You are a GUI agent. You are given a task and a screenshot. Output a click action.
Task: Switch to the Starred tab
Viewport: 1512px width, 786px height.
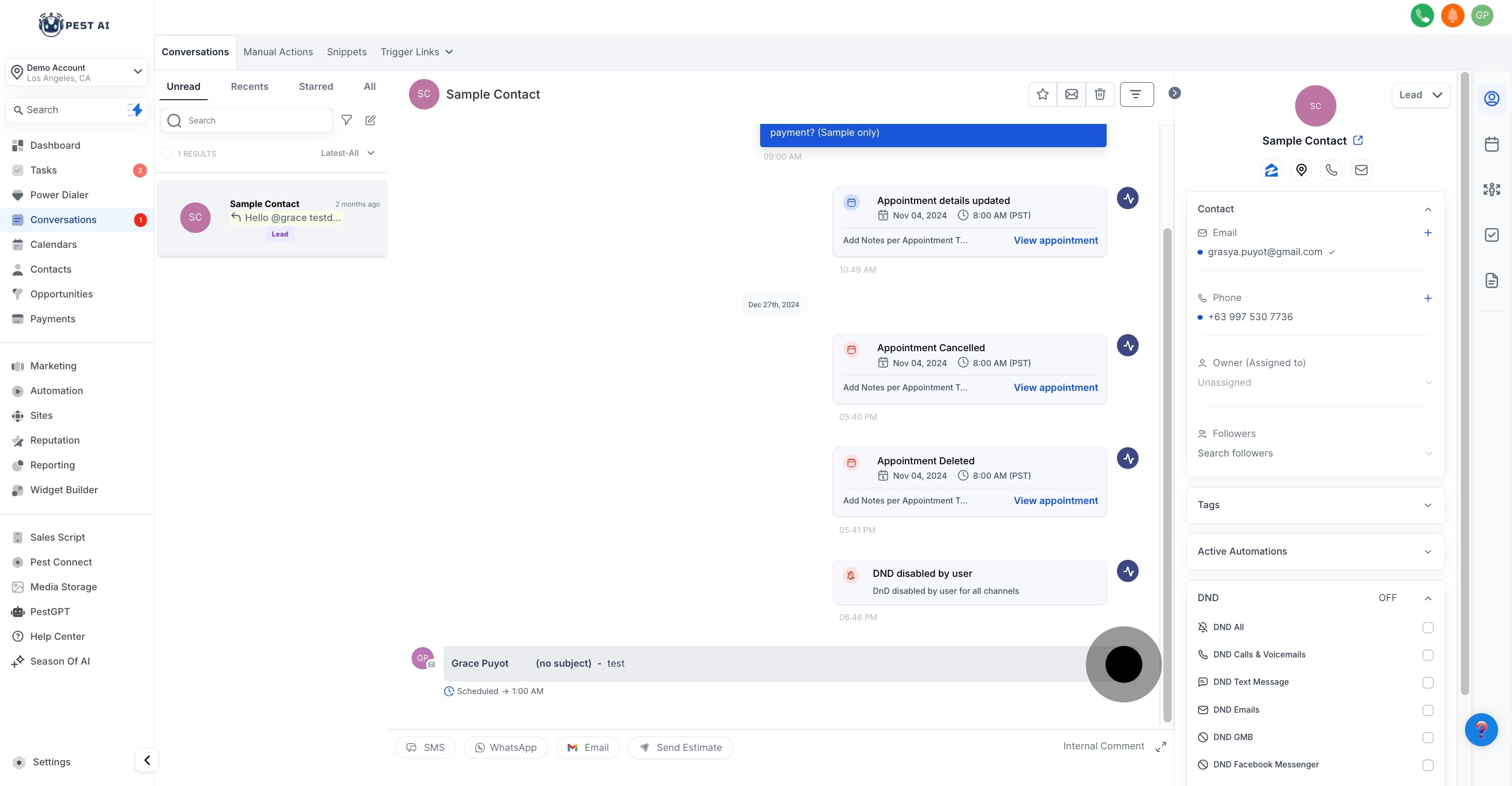coord(316,86)
